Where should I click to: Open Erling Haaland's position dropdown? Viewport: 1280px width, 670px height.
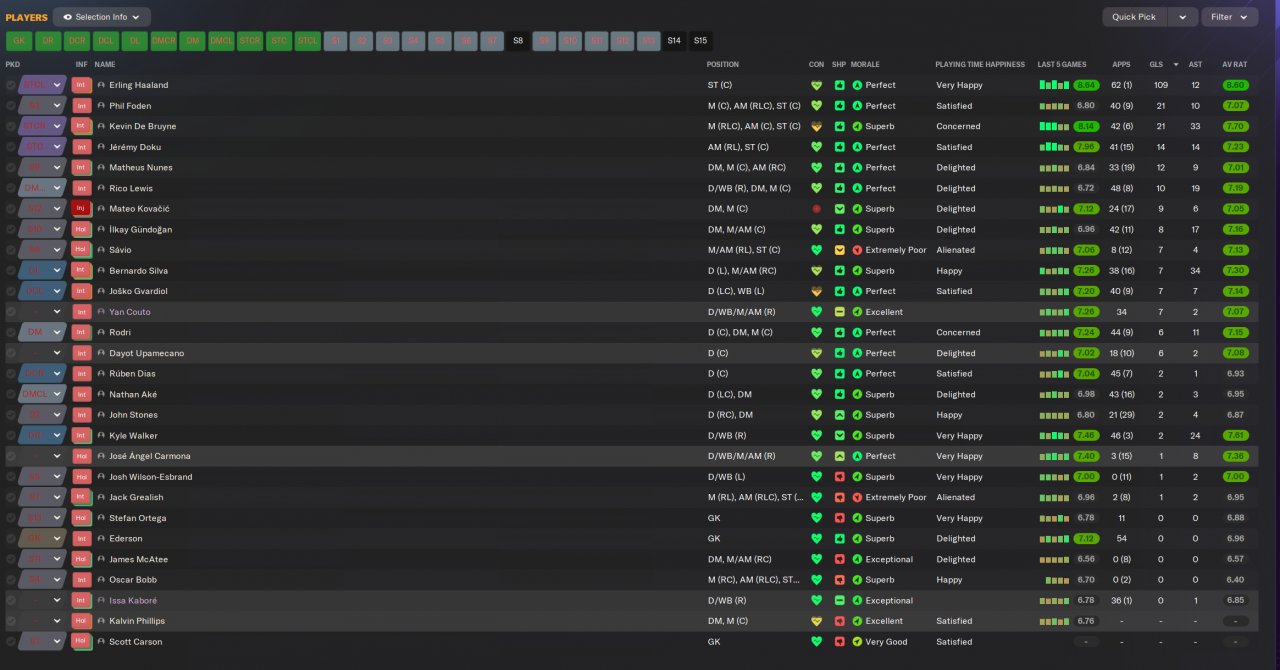(43, 85)
